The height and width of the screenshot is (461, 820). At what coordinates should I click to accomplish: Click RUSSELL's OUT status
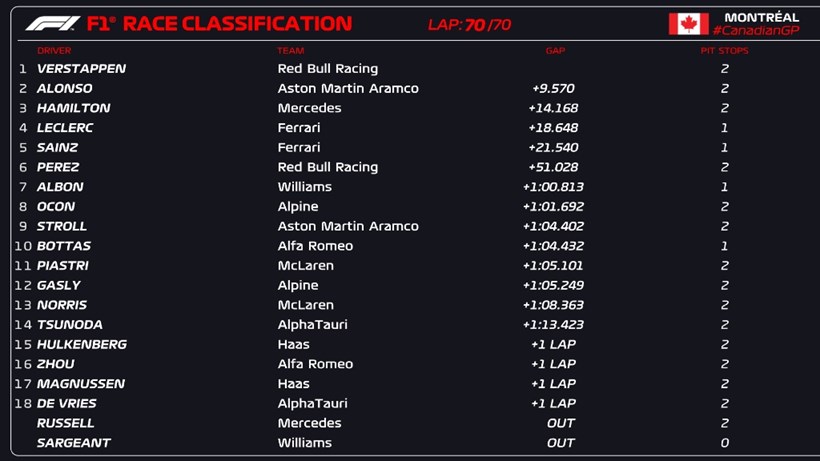(x=561, y=423)
